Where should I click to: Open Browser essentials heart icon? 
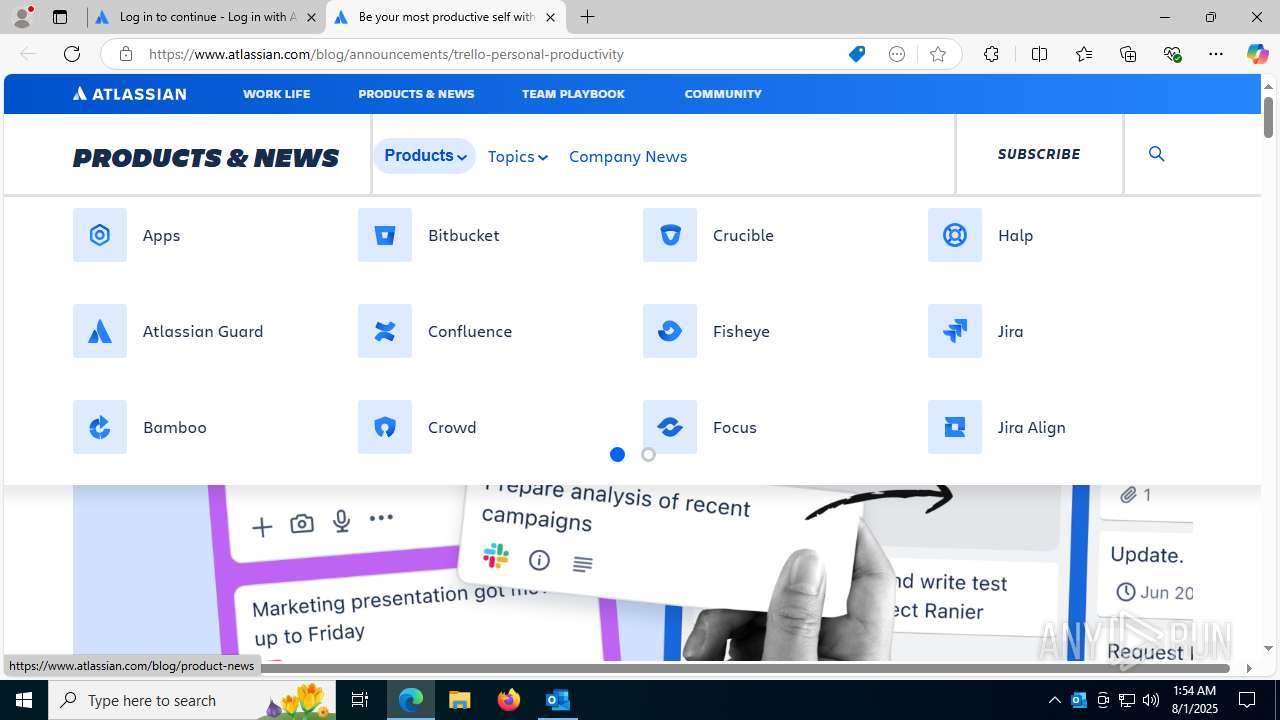(1172, 54)
